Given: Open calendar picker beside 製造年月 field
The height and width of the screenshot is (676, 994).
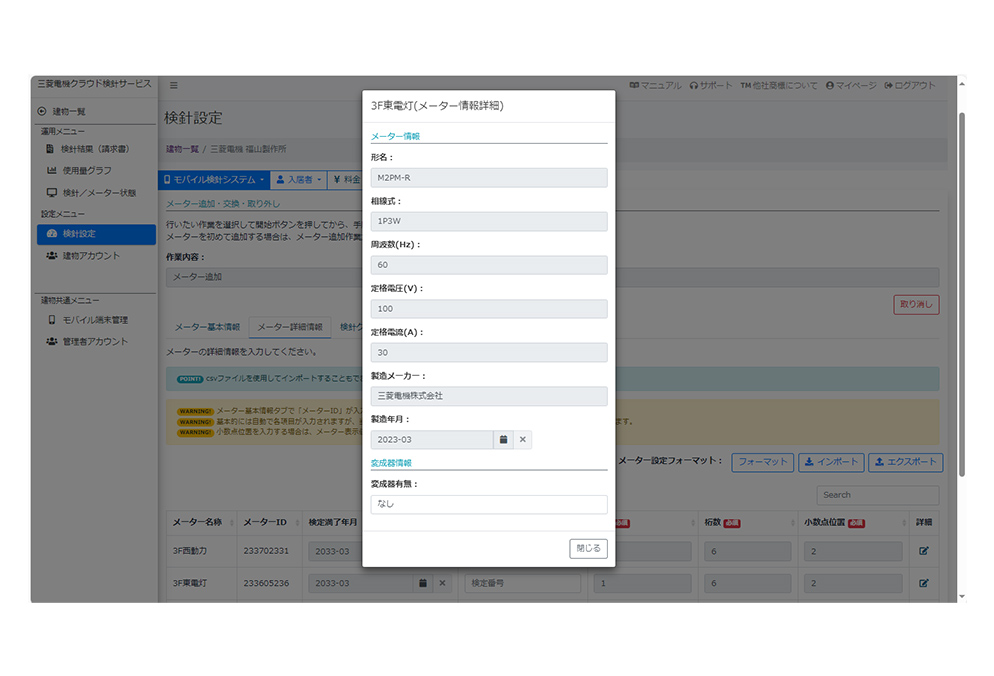Looking at the screenshot, I should click(505, 439).
